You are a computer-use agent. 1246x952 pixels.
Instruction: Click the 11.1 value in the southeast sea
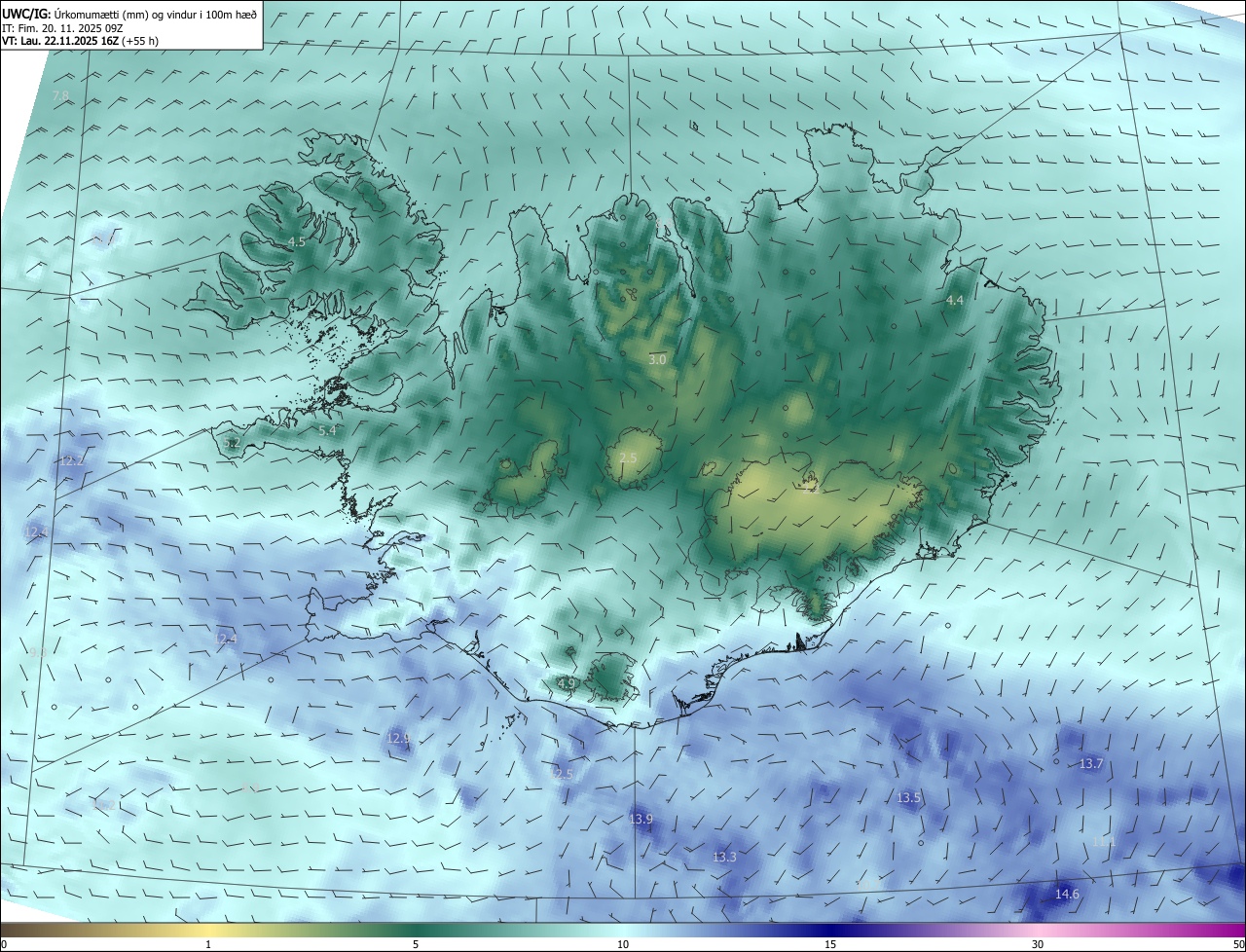pos(1103,841)
